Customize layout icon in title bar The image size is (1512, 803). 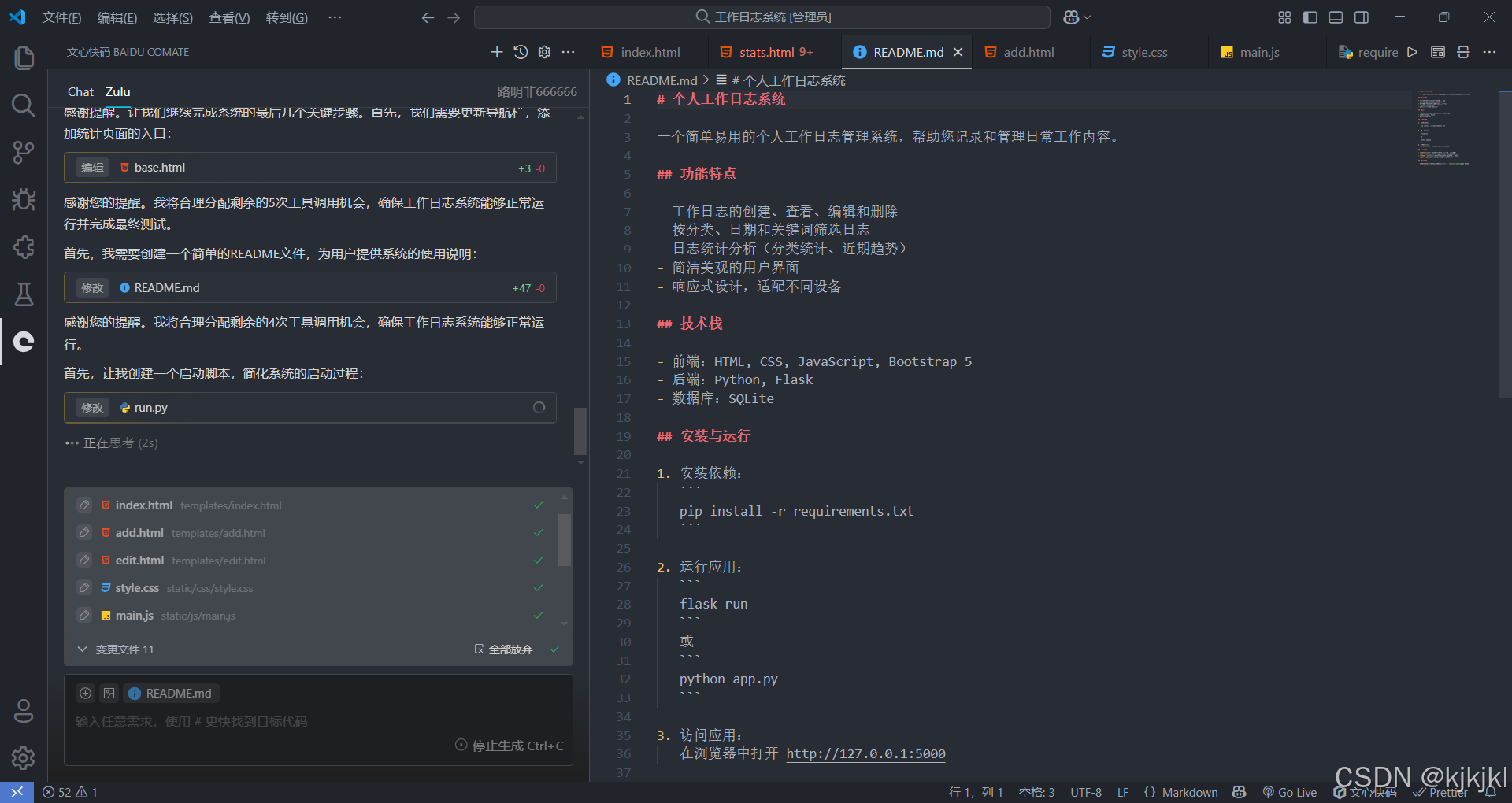coord(1284,17)
